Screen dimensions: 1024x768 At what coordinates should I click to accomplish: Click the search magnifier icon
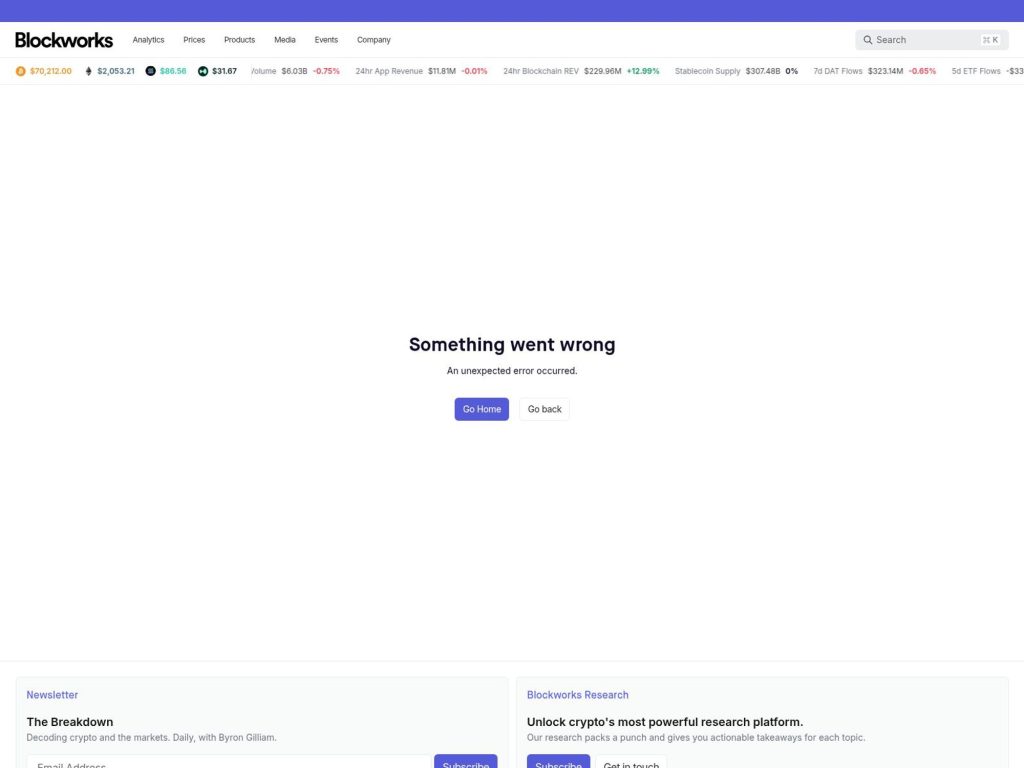868,39
